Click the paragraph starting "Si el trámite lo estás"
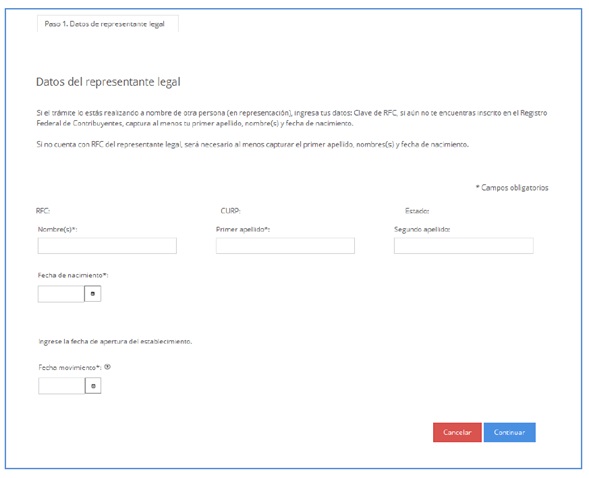The width and height of the screenshot is (589, 478). 291,118
